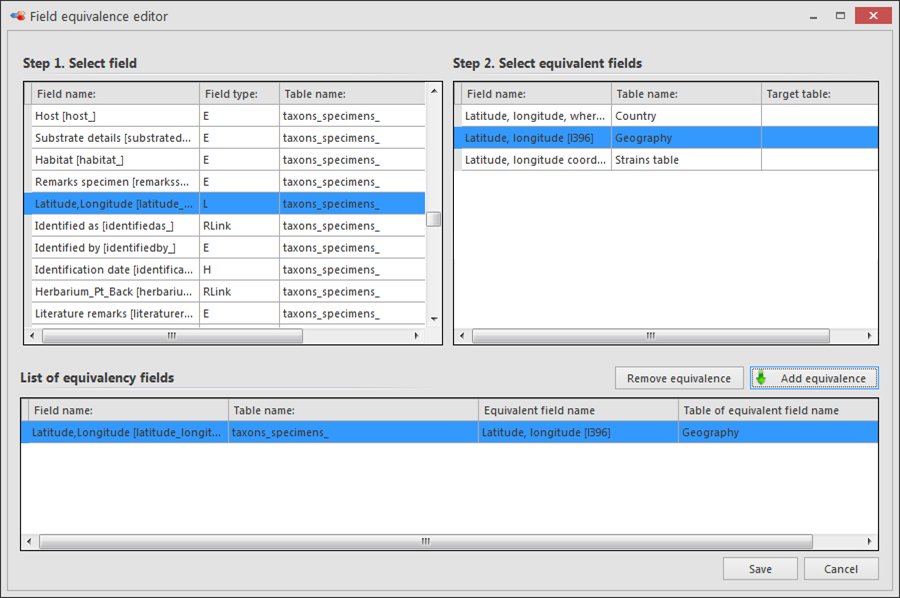The height and width of the screenshot is (598, 900).
Task: Sort Step 1 list by Field type
Action: coord(238,94)
